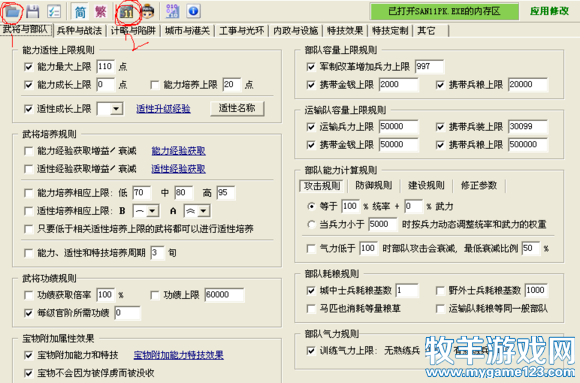Switch to 工事与光环 tab
580x383 pixels.
point(242,31)
